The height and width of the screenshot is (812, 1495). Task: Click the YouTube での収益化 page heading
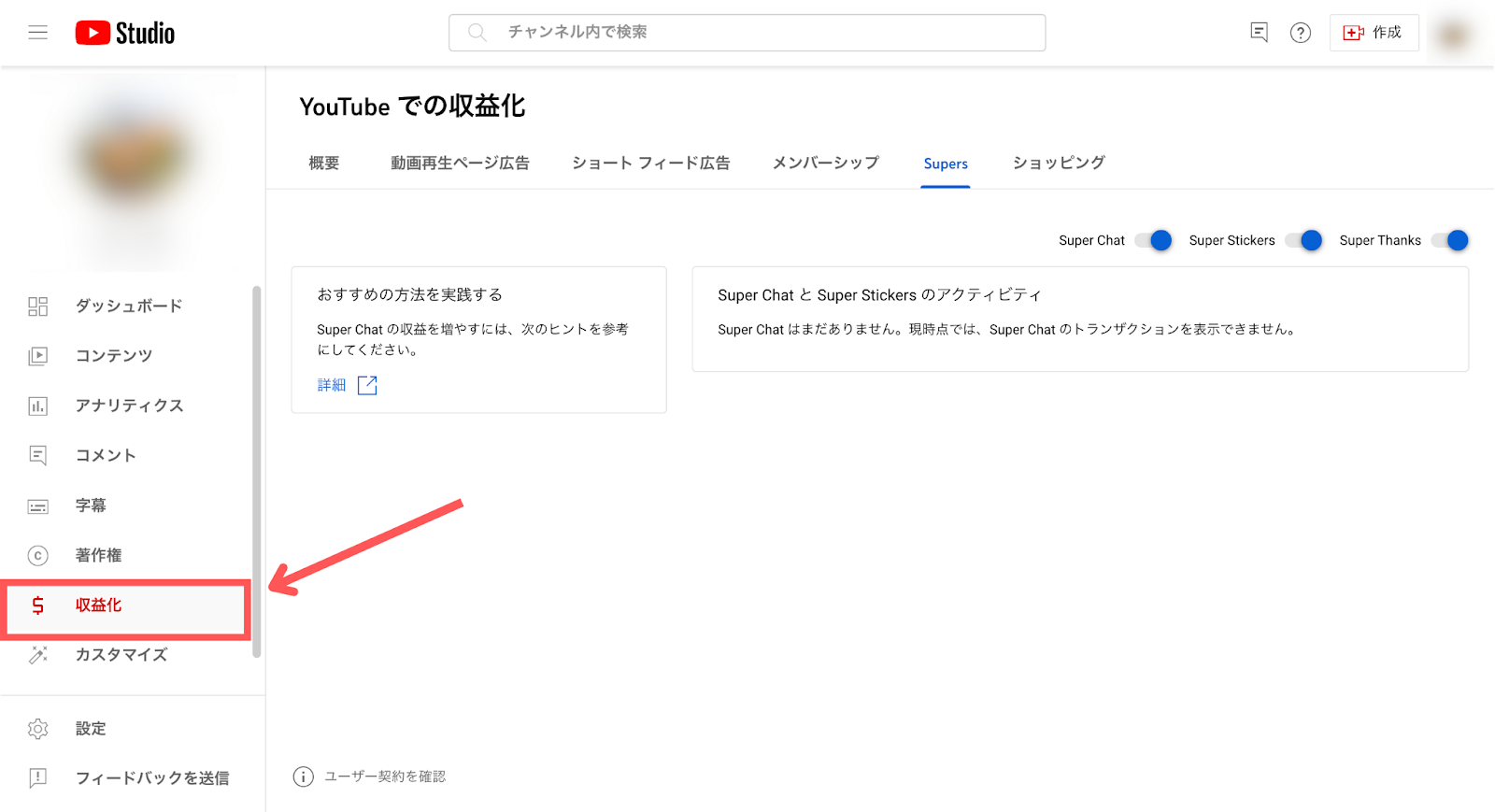click(412, 107)
